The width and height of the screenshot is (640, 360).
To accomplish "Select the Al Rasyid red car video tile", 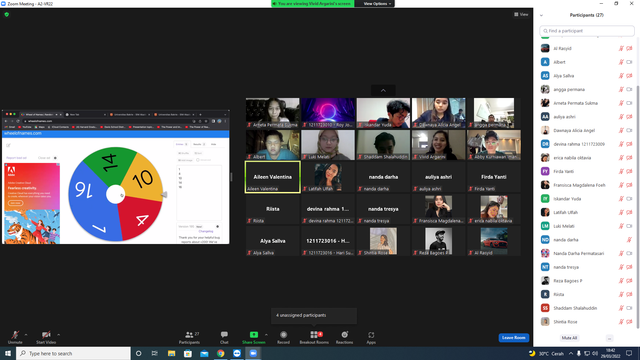I will (494, 241).
